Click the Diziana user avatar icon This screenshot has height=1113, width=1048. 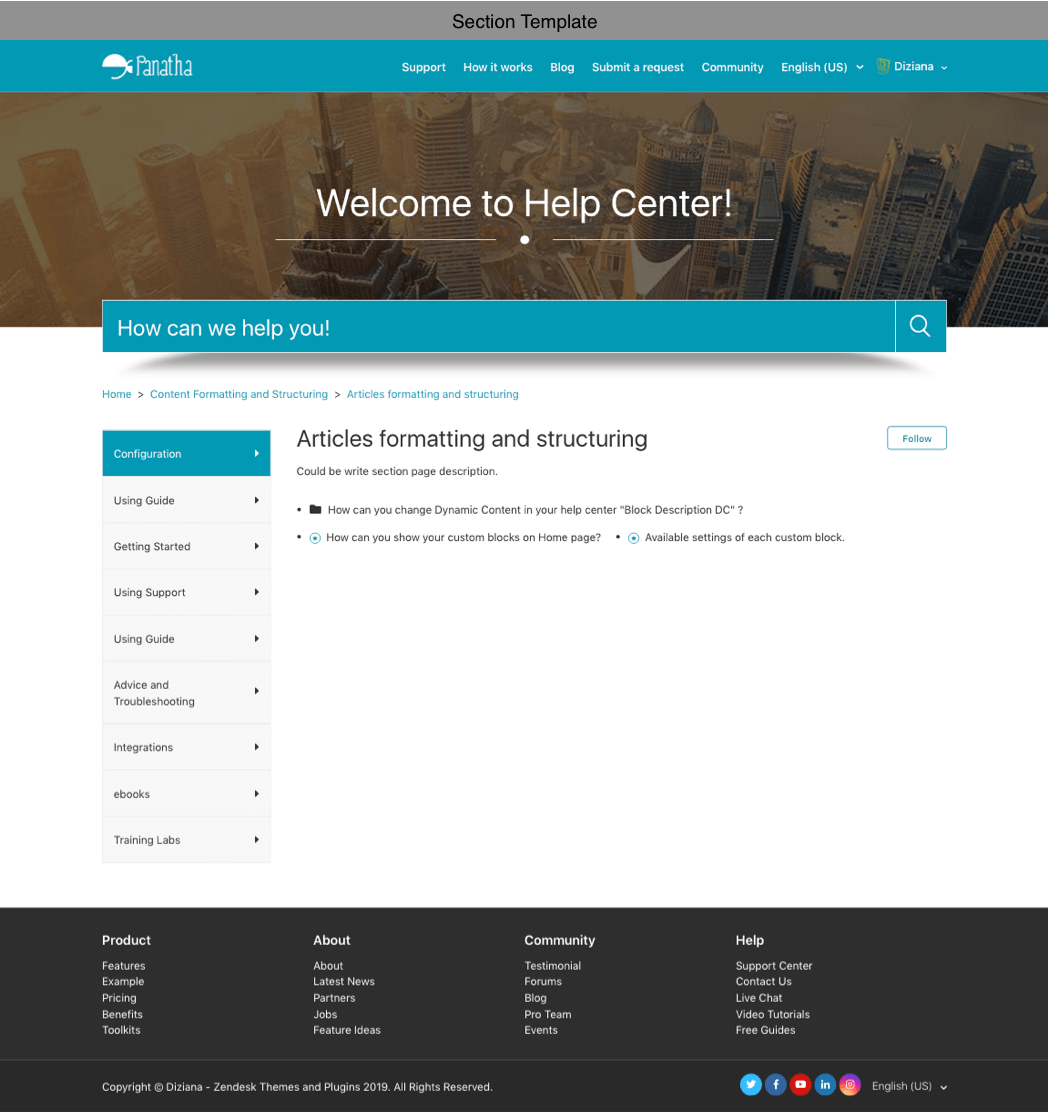click(x=883, y=66)
